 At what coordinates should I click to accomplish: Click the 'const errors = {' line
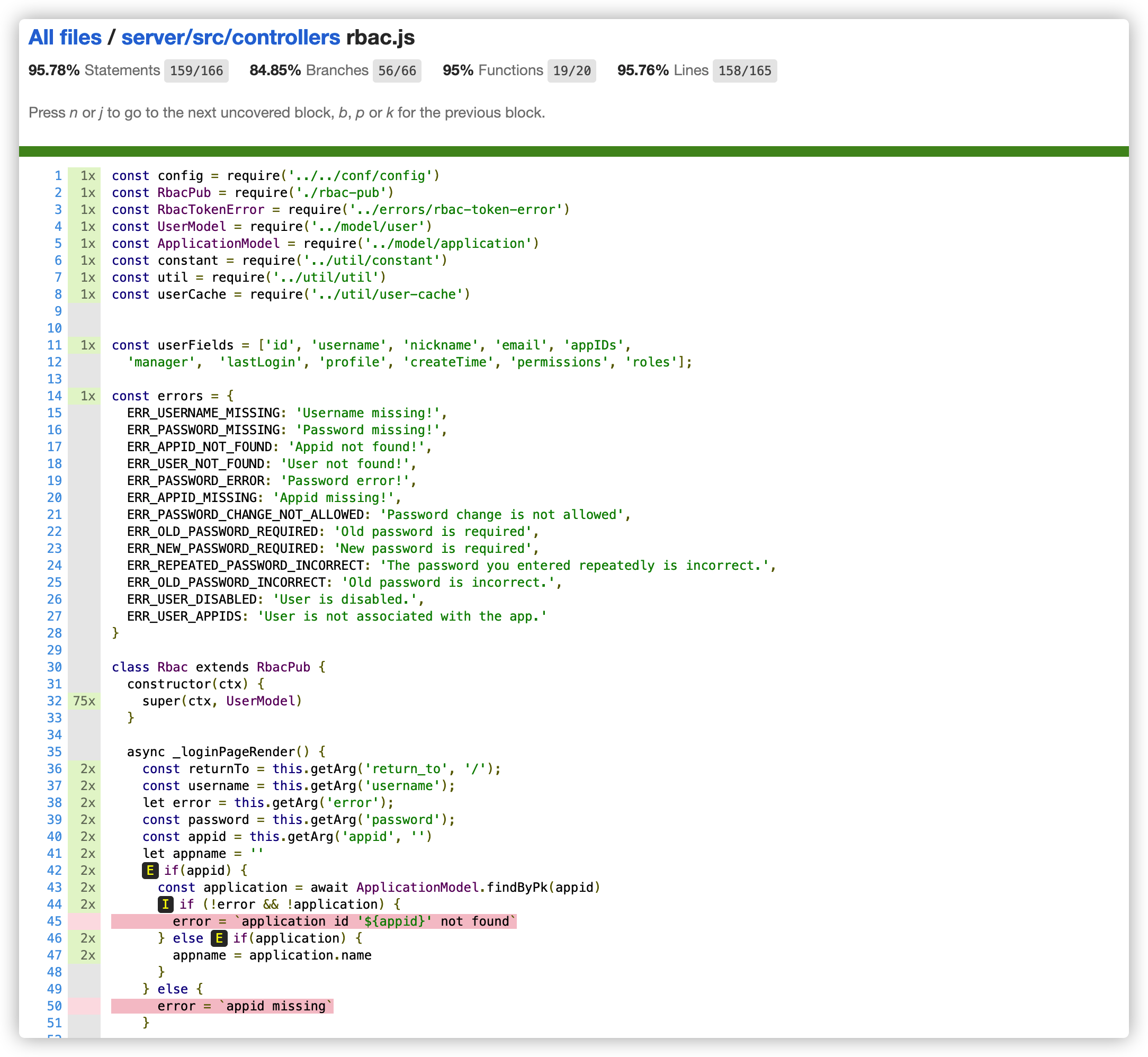pos(173,396)
